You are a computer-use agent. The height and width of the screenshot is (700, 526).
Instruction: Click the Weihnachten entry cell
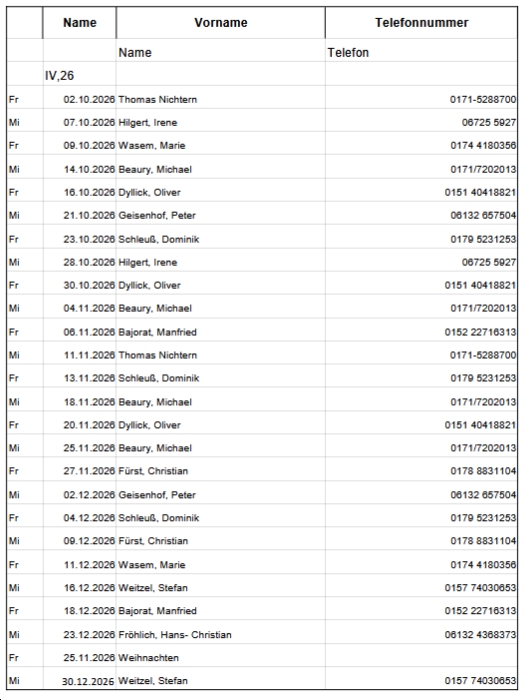(221, 658)
